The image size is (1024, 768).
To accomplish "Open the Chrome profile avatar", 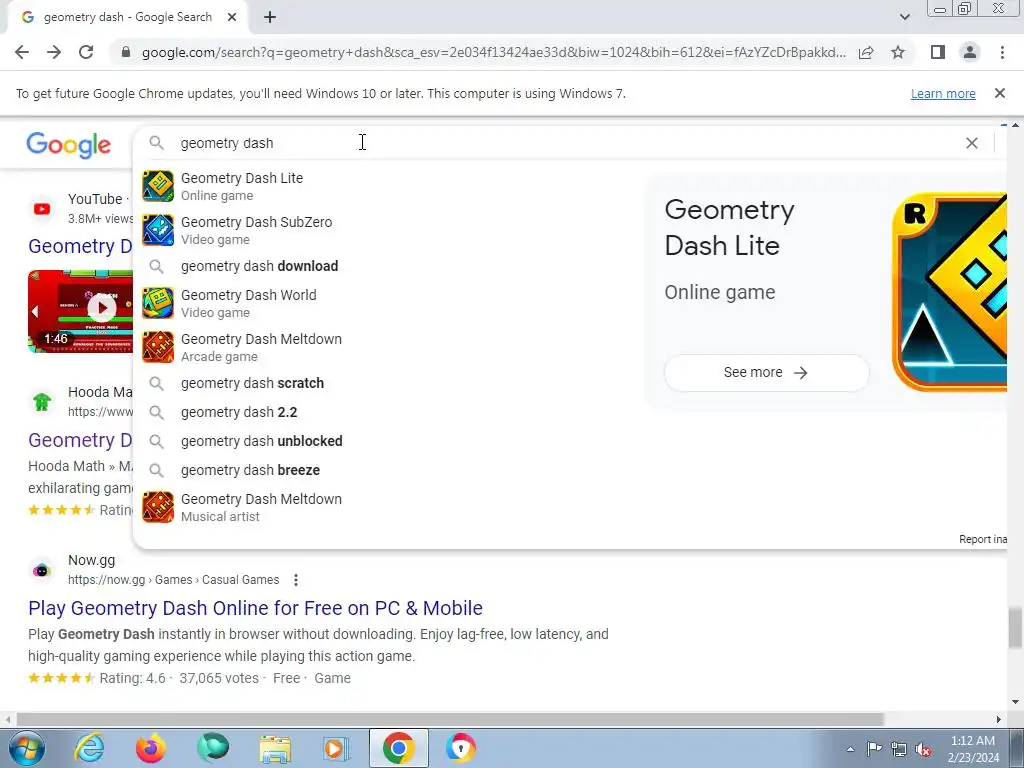I will pos(970,52).
